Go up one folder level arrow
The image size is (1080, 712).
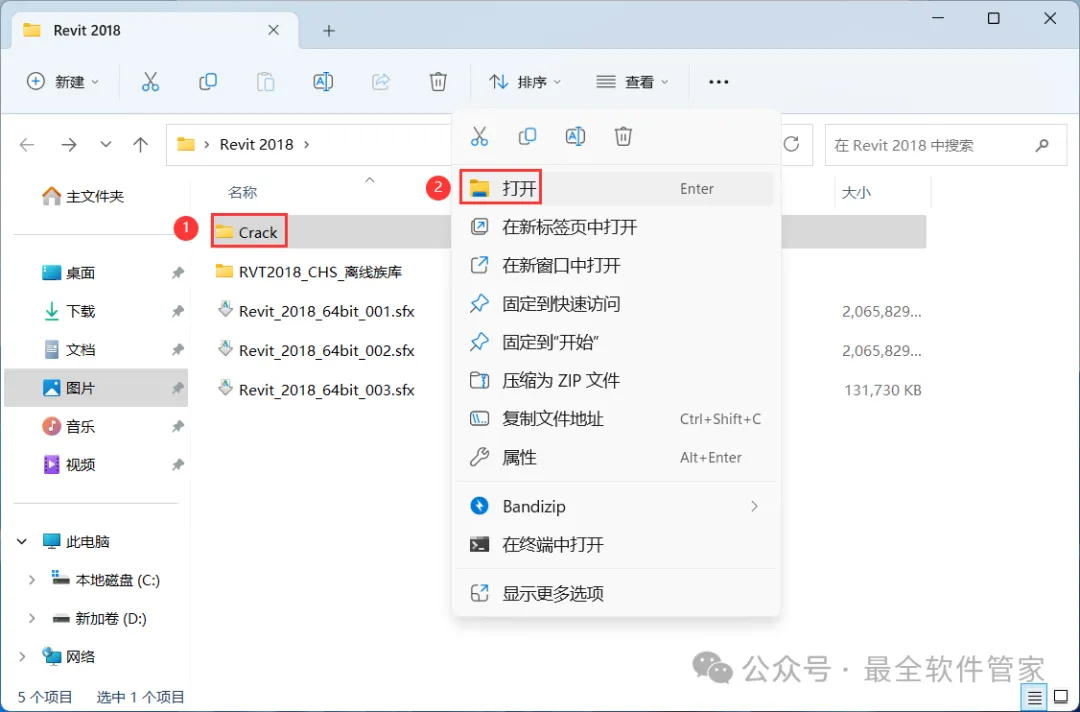(x=141, y=145)
